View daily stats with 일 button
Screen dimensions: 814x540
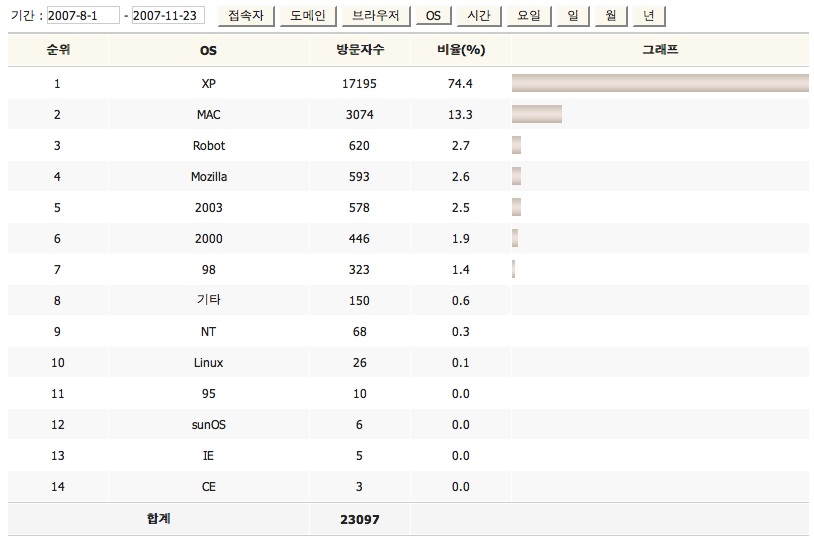click(x=573, y=16)
